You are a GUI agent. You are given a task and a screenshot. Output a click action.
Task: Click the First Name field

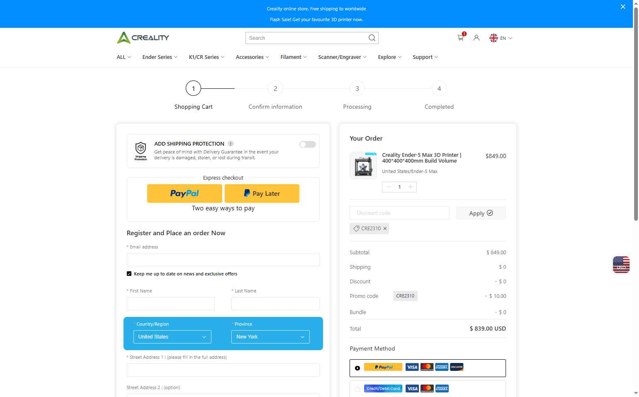click(170, 304)
